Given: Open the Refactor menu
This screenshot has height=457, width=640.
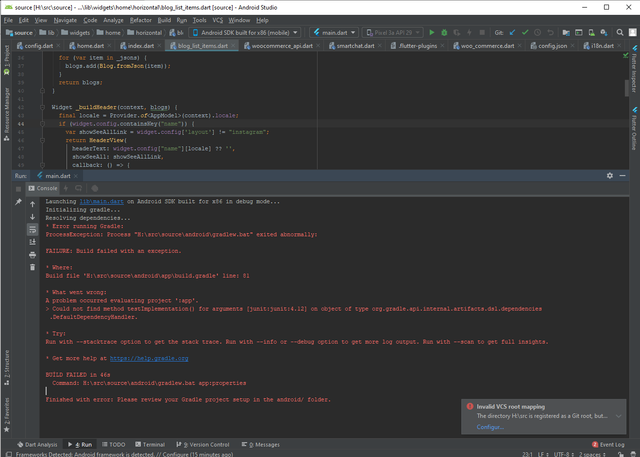Looking at the screenshot, I should coord(140,20).
